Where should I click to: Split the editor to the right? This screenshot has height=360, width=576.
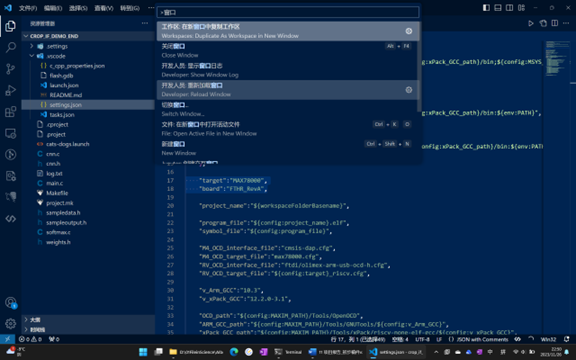click(x=555, y=23)
